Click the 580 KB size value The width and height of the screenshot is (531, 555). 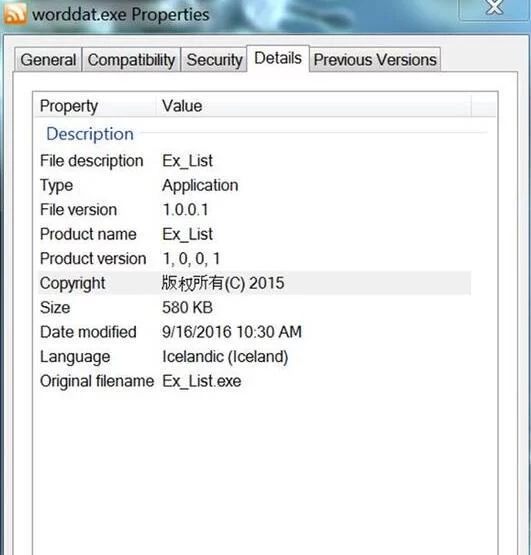[187, 307]
